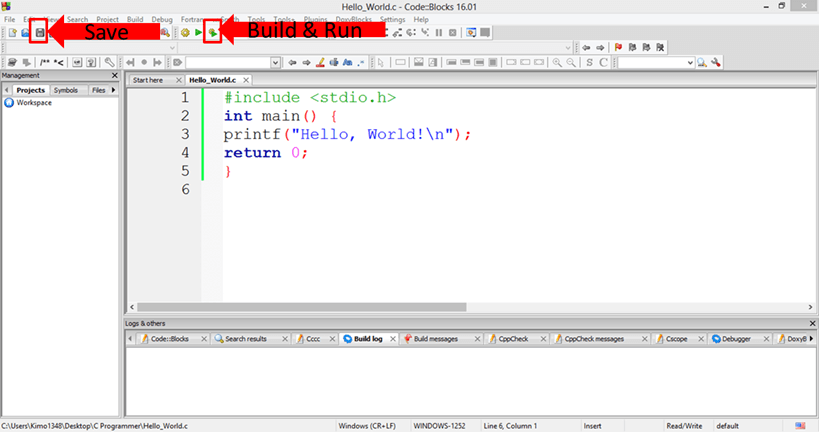Click the Build gear icon
This screenshot has height=432, width=819.
point(186,33)
